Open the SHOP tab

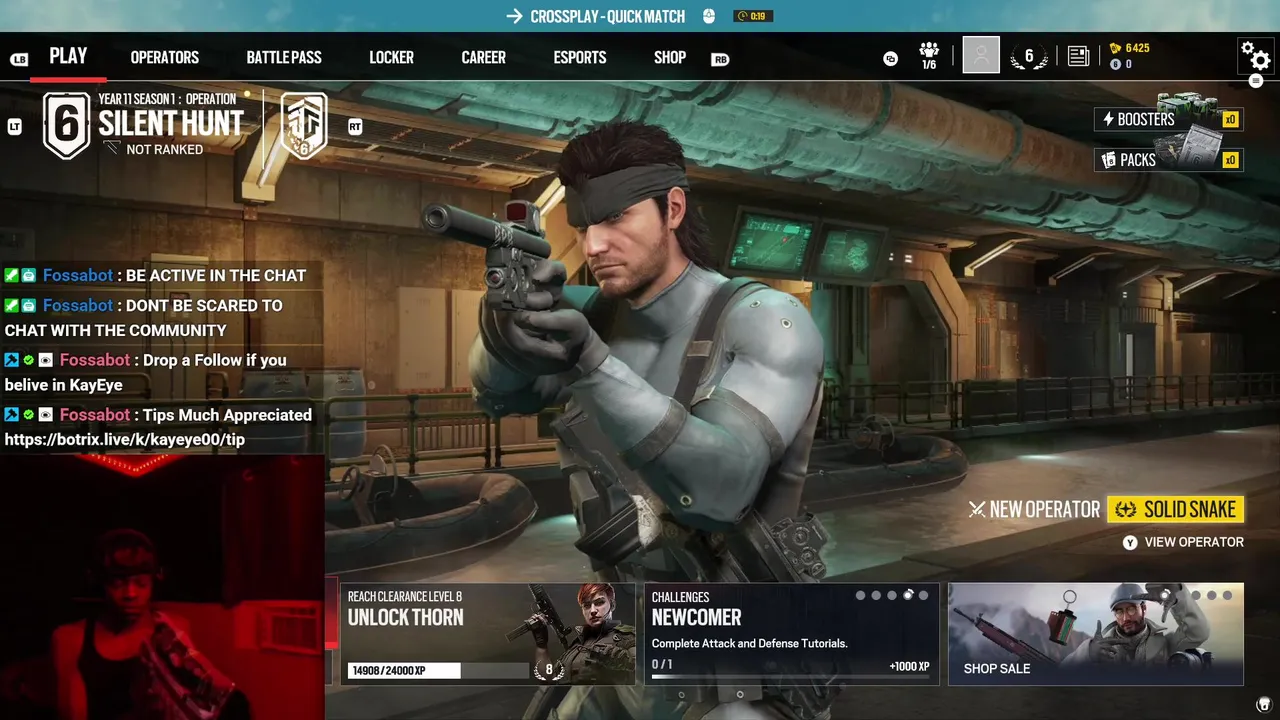tap(670, 57)
